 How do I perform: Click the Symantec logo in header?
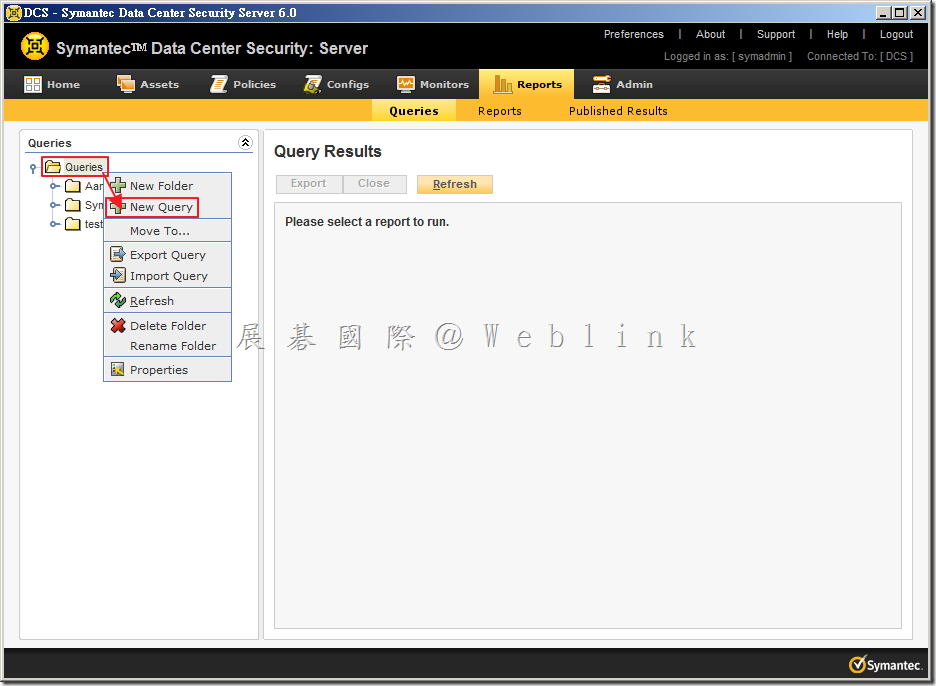click(35, 47)
